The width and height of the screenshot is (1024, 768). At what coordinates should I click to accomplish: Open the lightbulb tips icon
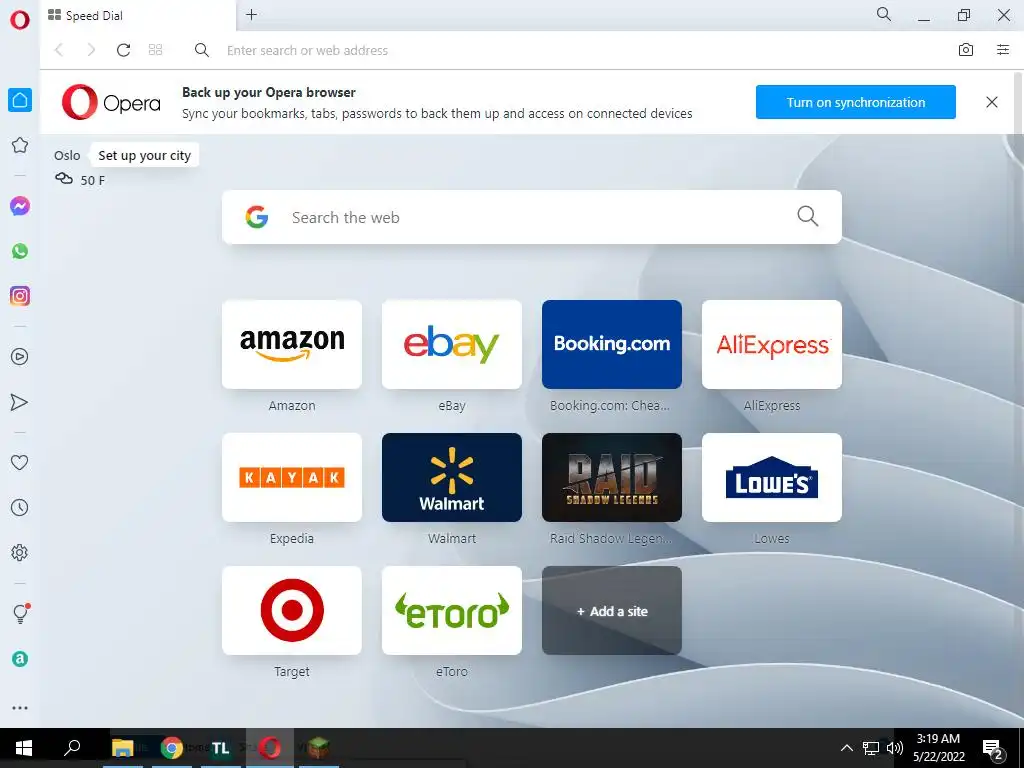point(20,613)
